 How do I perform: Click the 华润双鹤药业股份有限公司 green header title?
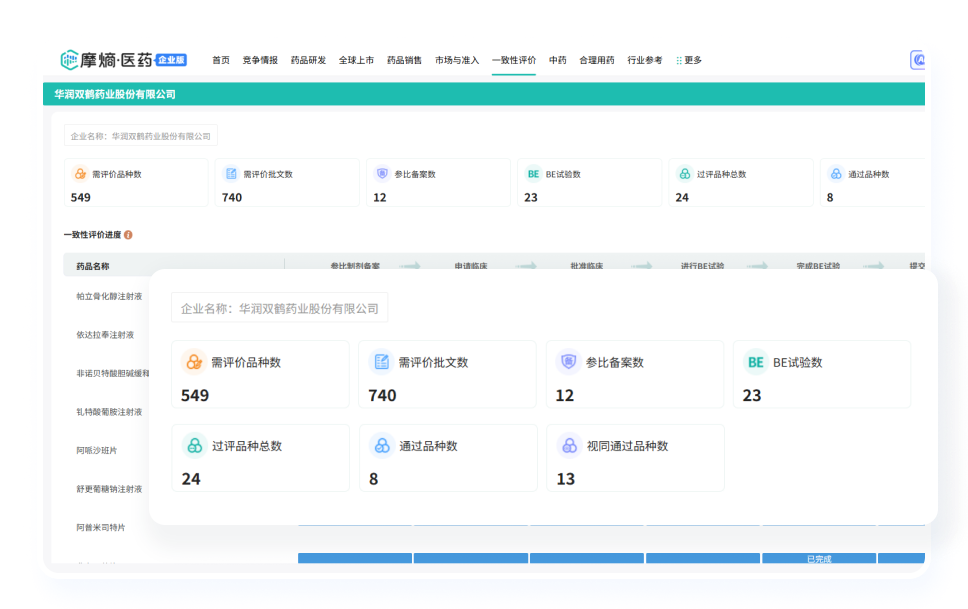(x=115, y=94)
